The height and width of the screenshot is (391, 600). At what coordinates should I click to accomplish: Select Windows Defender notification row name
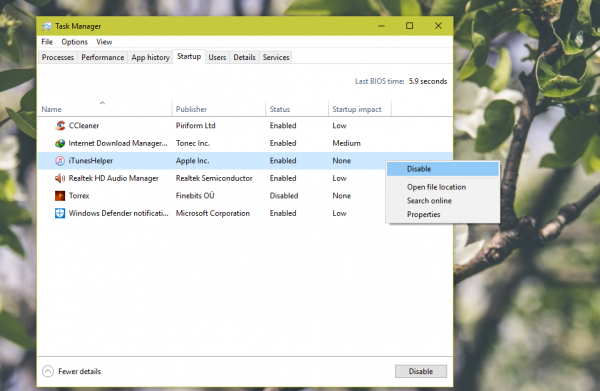118,213
